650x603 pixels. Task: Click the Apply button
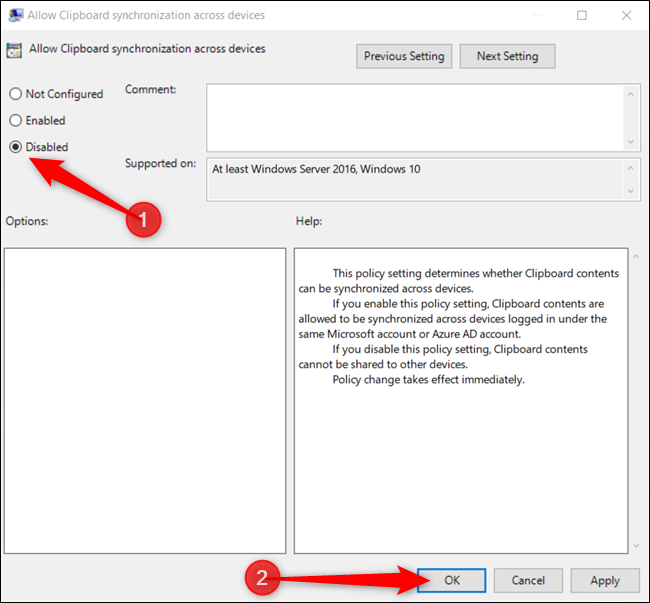(605, 580)
